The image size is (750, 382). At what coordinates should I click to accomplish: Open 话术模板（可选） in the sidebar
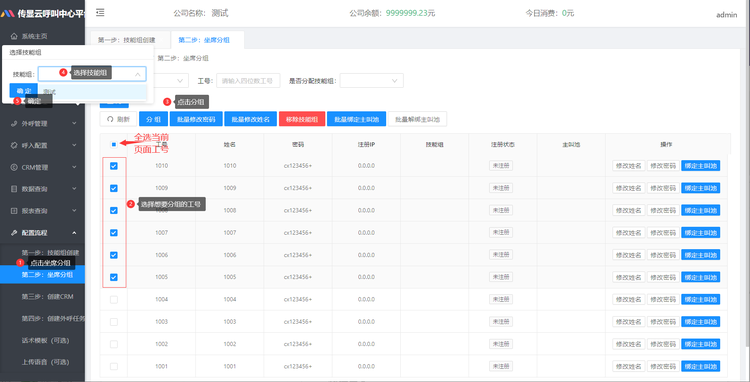pos(46,340)
